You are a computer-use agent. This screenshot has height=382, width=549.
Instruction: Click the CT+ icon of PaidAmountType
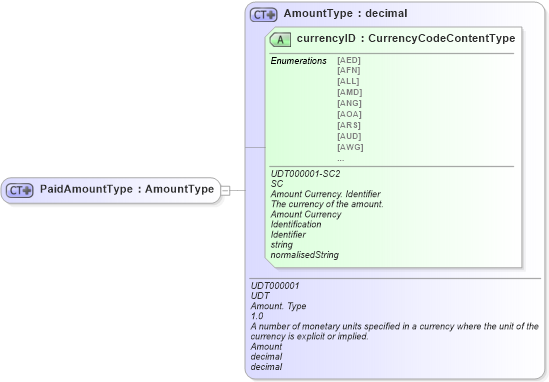tap(20, 190)
